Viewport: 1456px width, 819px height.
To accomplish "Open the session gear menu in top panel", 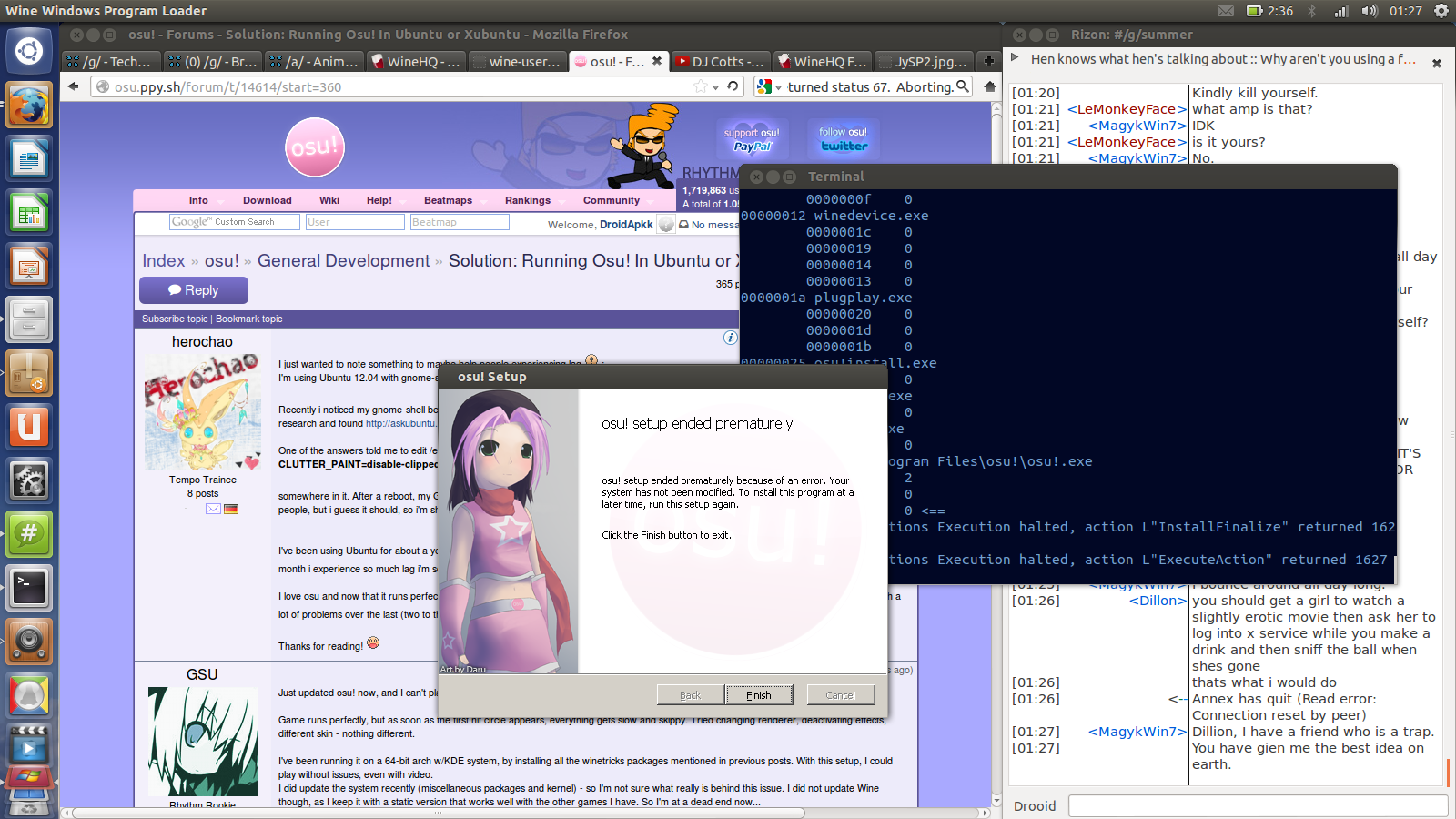I will [1441, 11].
